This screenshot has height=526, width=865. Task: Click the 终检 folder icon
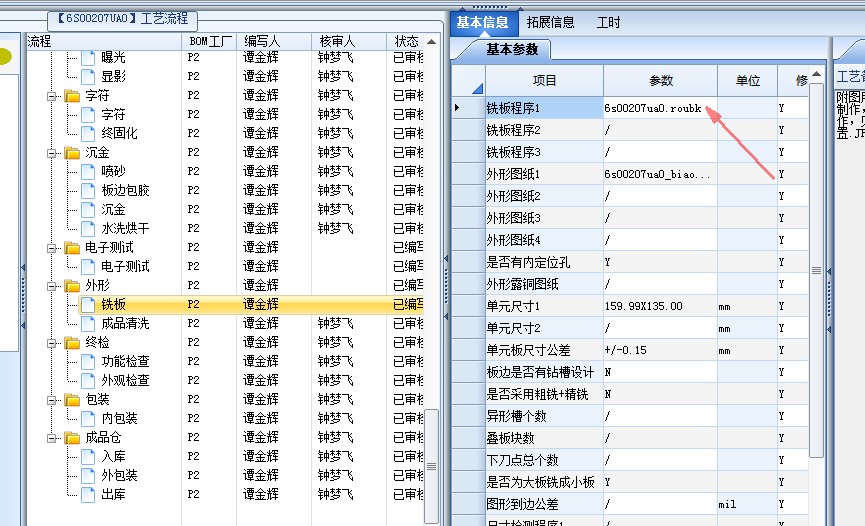(x=72, y=343)
